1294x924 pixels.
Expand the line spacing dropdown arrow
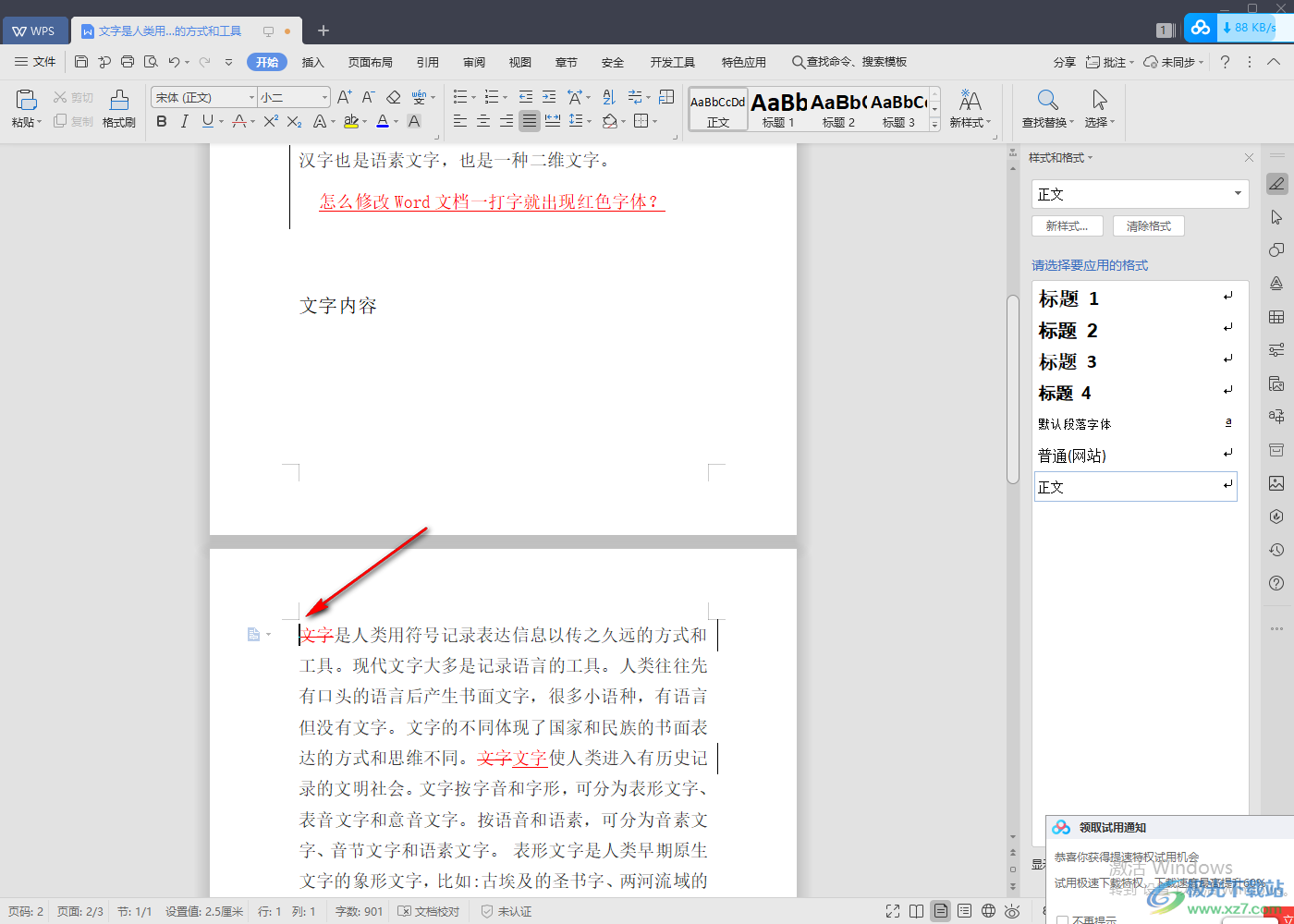point(590,121)
